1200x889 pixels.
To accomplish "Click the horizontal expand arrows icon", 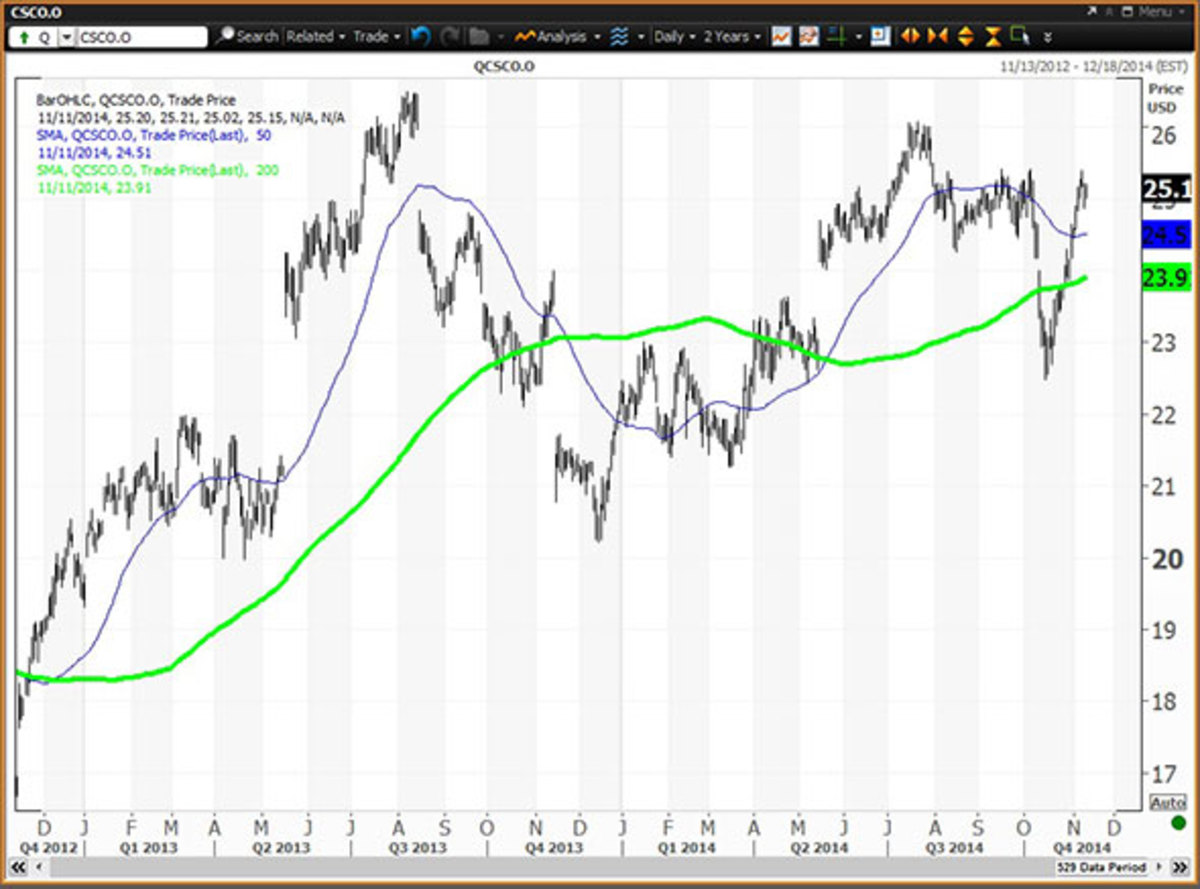I will point(910,37).
